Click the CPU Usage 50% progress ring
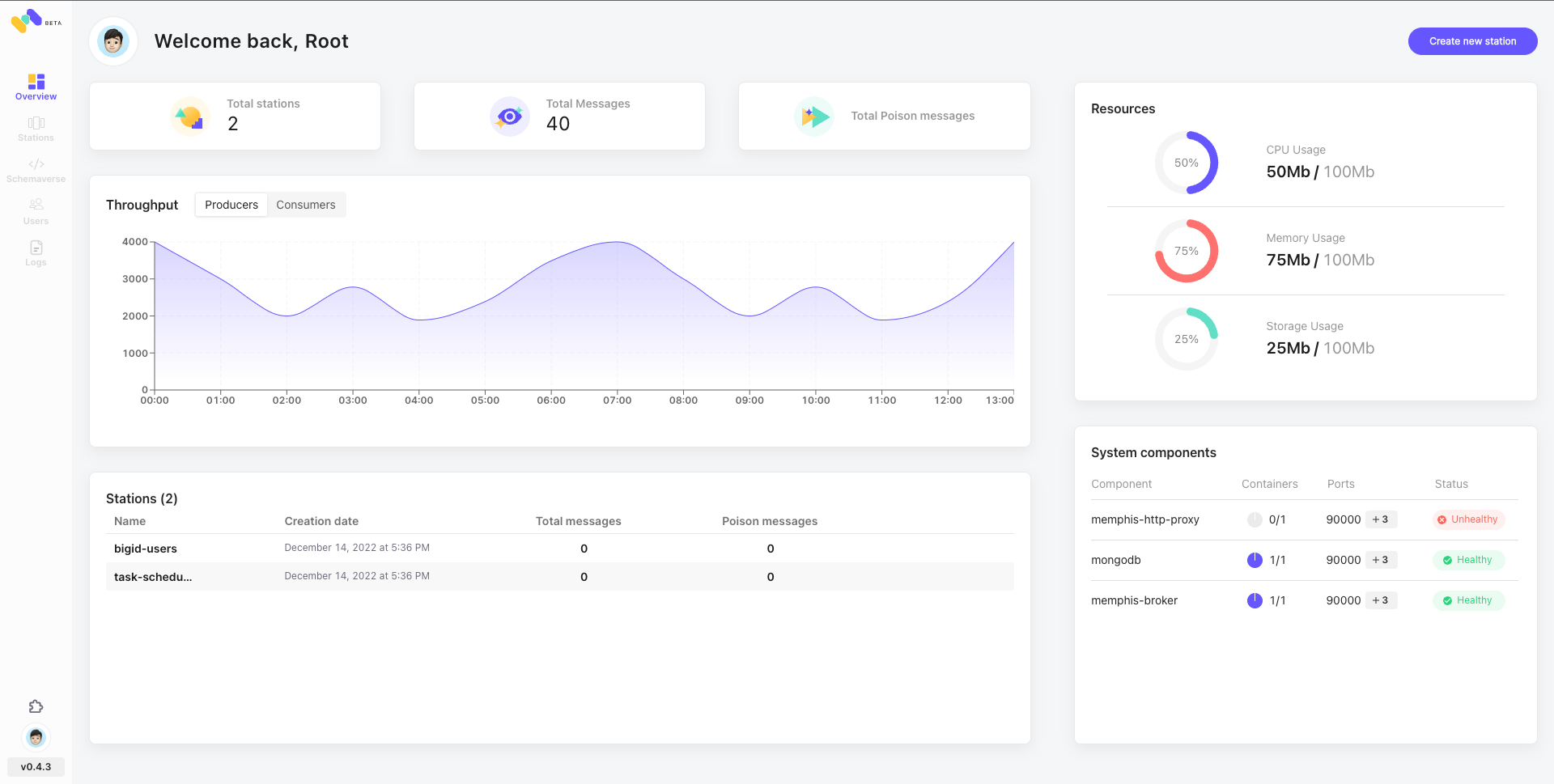 1186,163
